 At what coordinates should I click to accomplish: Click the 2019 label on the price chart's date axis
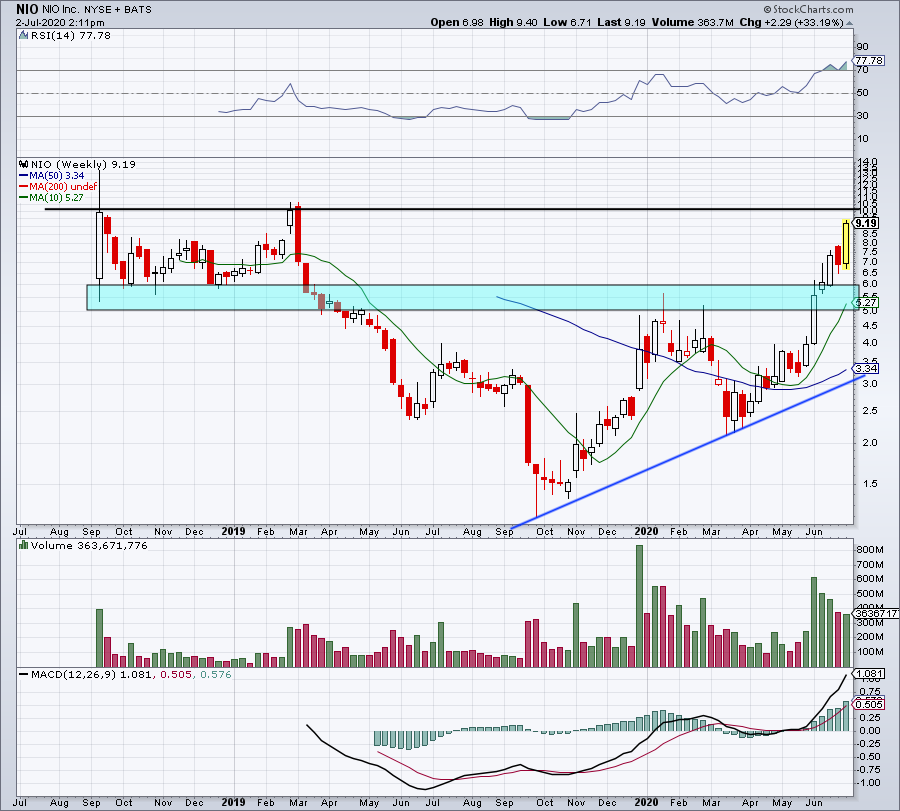click(x=233, y=531)
